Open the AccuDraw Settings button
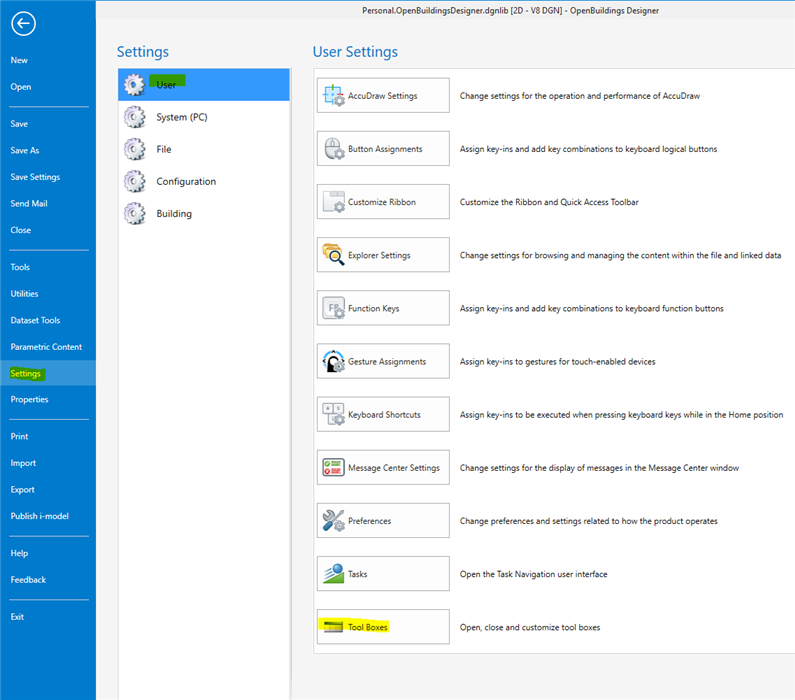This screenshot has width=795, height=700. point(383,95)
